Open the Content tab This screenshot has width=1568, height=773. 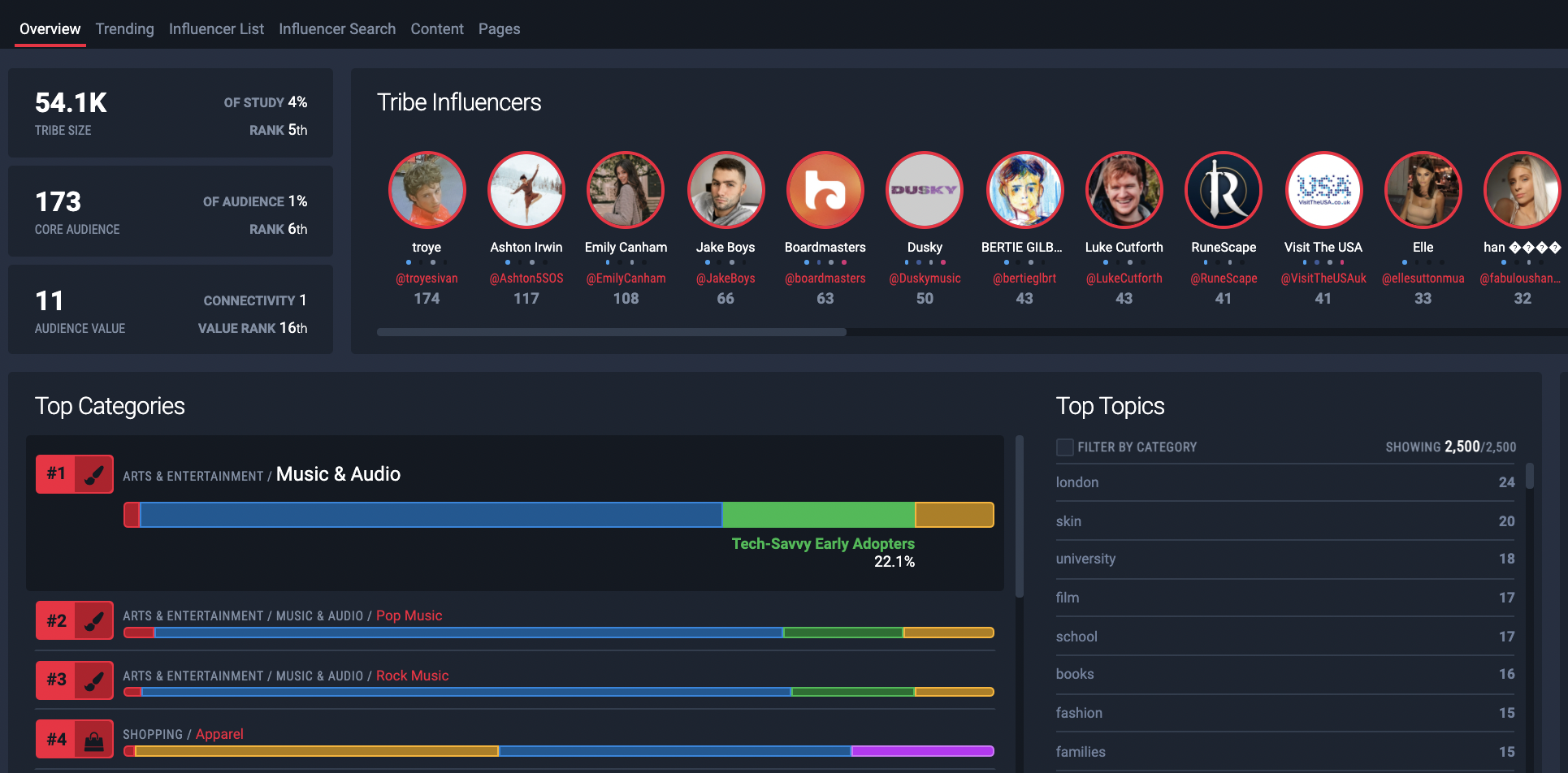437,28
